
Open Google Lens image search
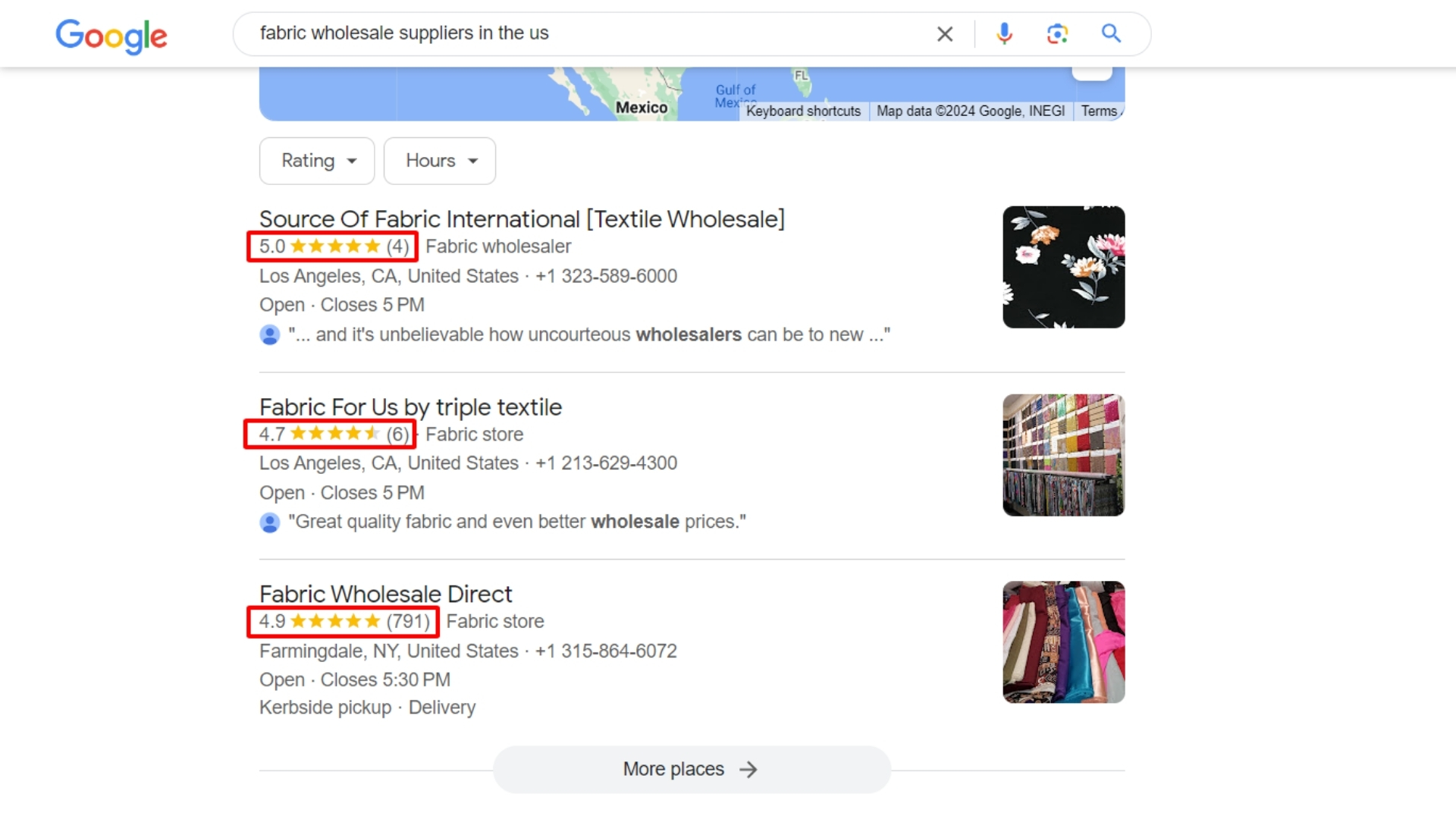click(x=1058, y=33)
